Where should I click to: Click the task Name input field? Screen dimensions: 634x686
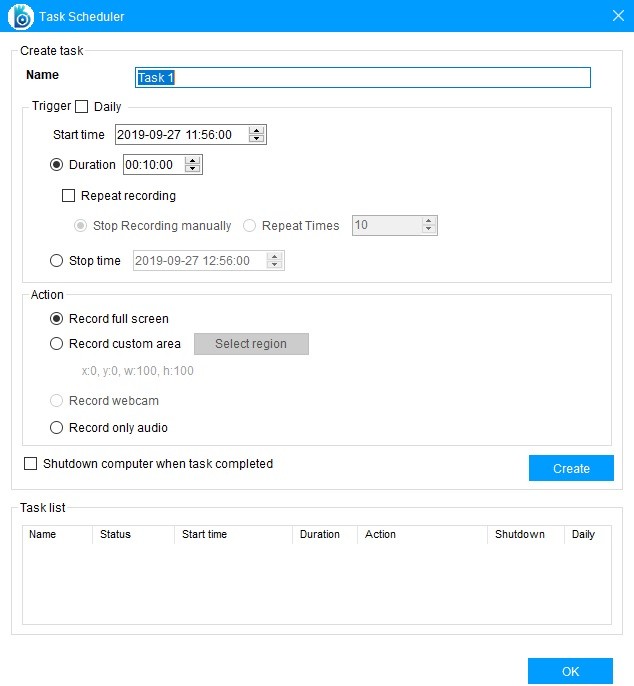[x=362, y=78]
